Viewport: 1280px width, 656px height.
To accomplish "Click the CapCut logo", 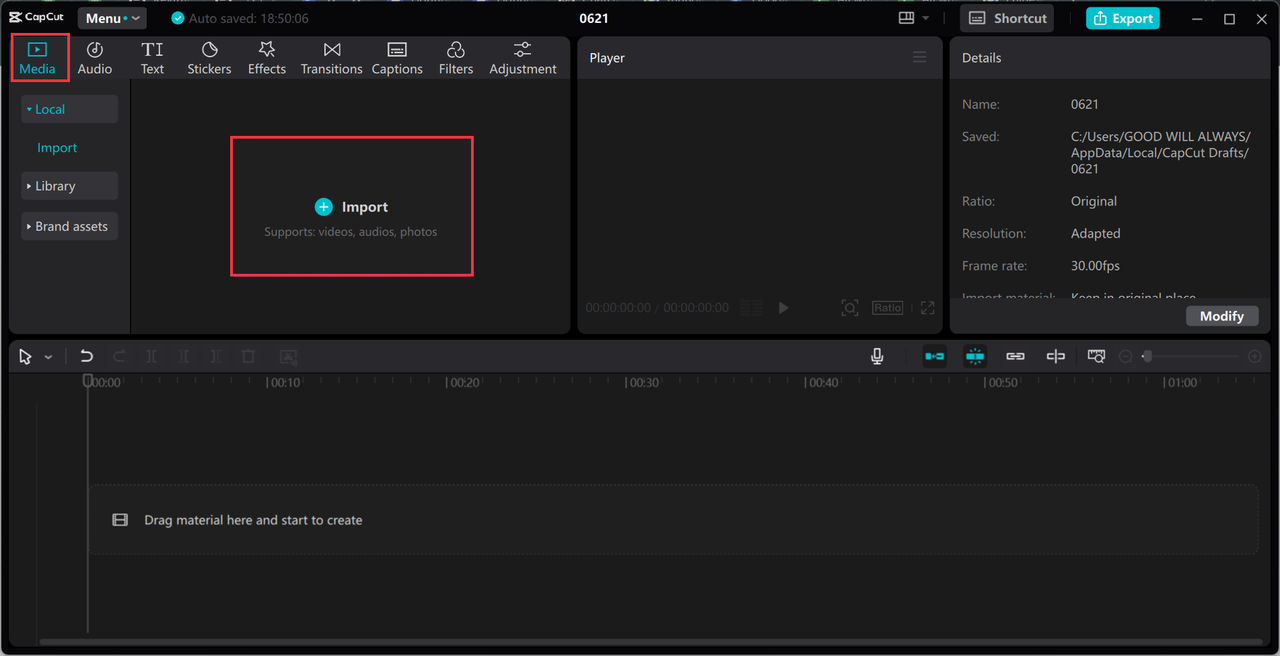I will tap(37, 18).
